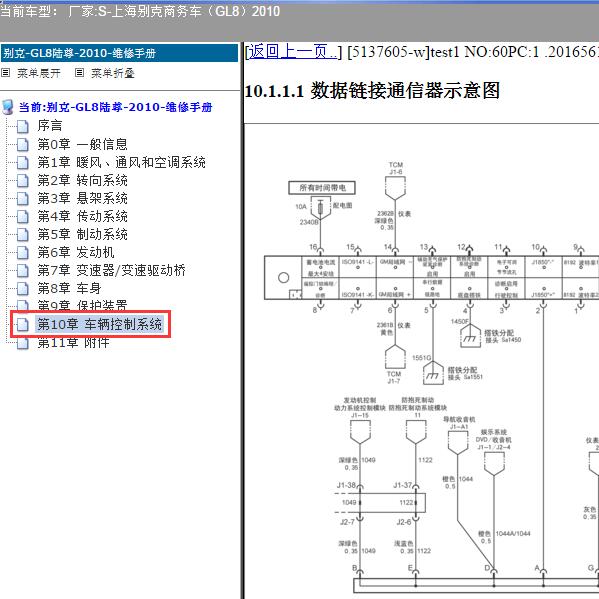Open 第7章 变速器/变速驱动桥

(x=111, y=270)
